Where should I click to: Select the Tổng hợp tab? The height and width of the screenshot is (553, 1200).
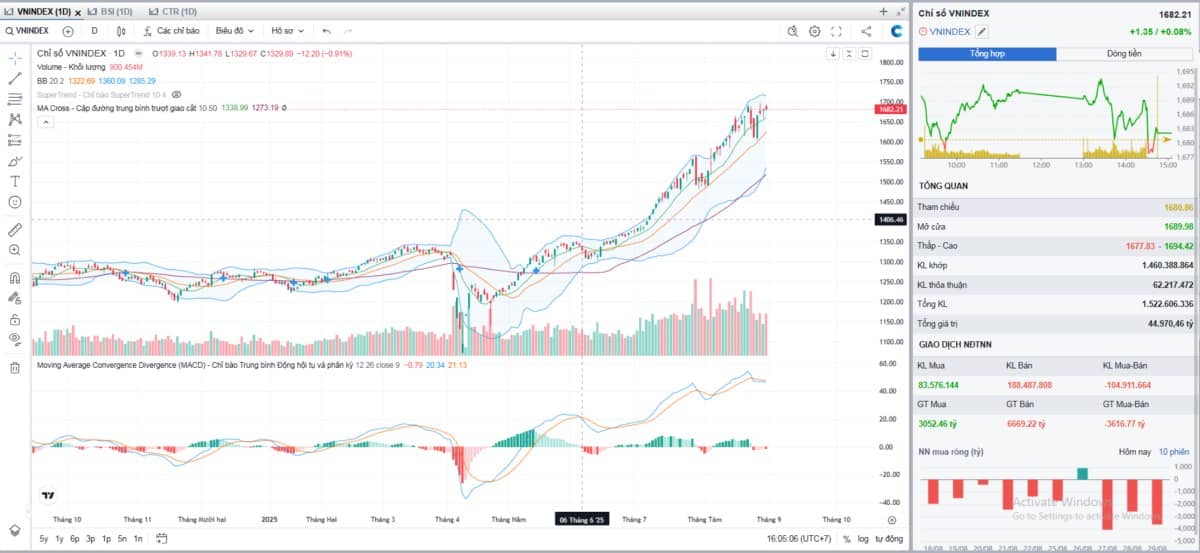pos(987,53)
